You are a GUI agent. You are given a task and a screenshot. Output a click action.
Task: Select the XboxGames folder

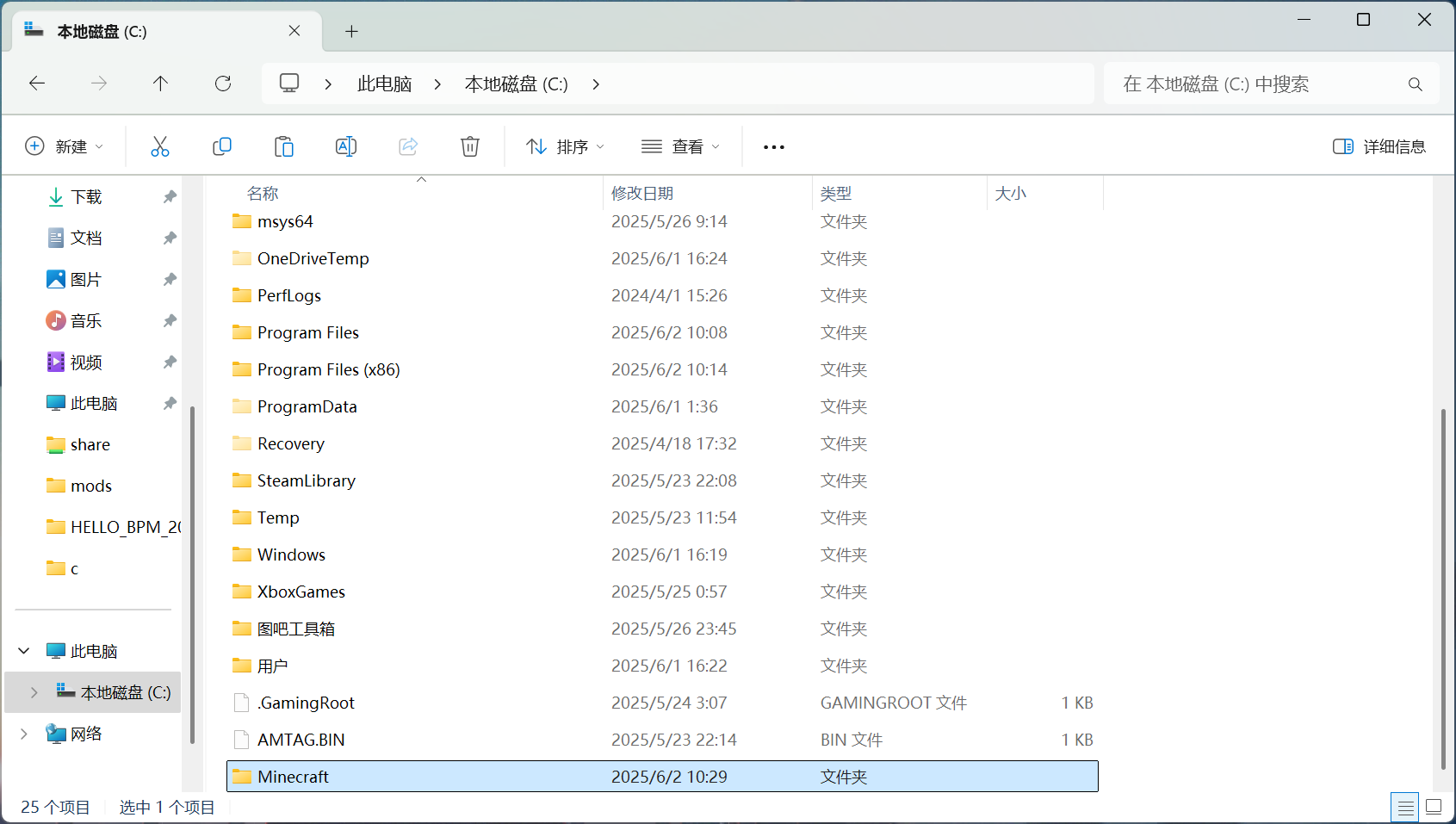662,592
